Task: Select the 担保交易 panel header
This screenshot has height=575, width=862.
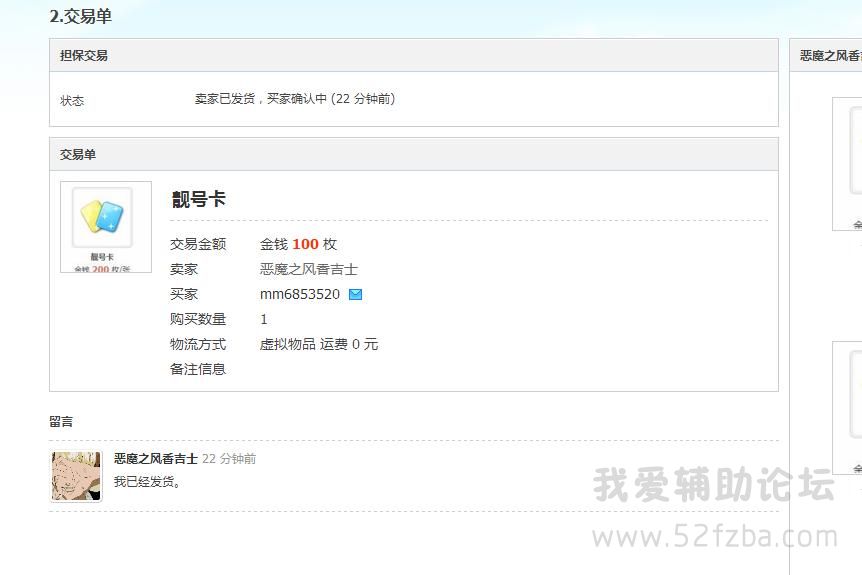Action: (414, 56)
